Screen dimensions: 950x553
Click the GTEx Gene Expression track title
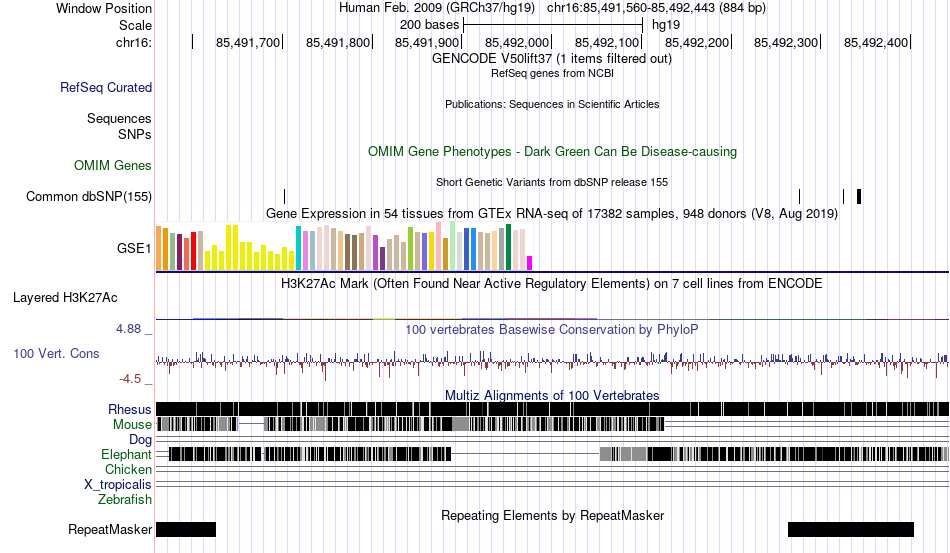coord(552,213)
